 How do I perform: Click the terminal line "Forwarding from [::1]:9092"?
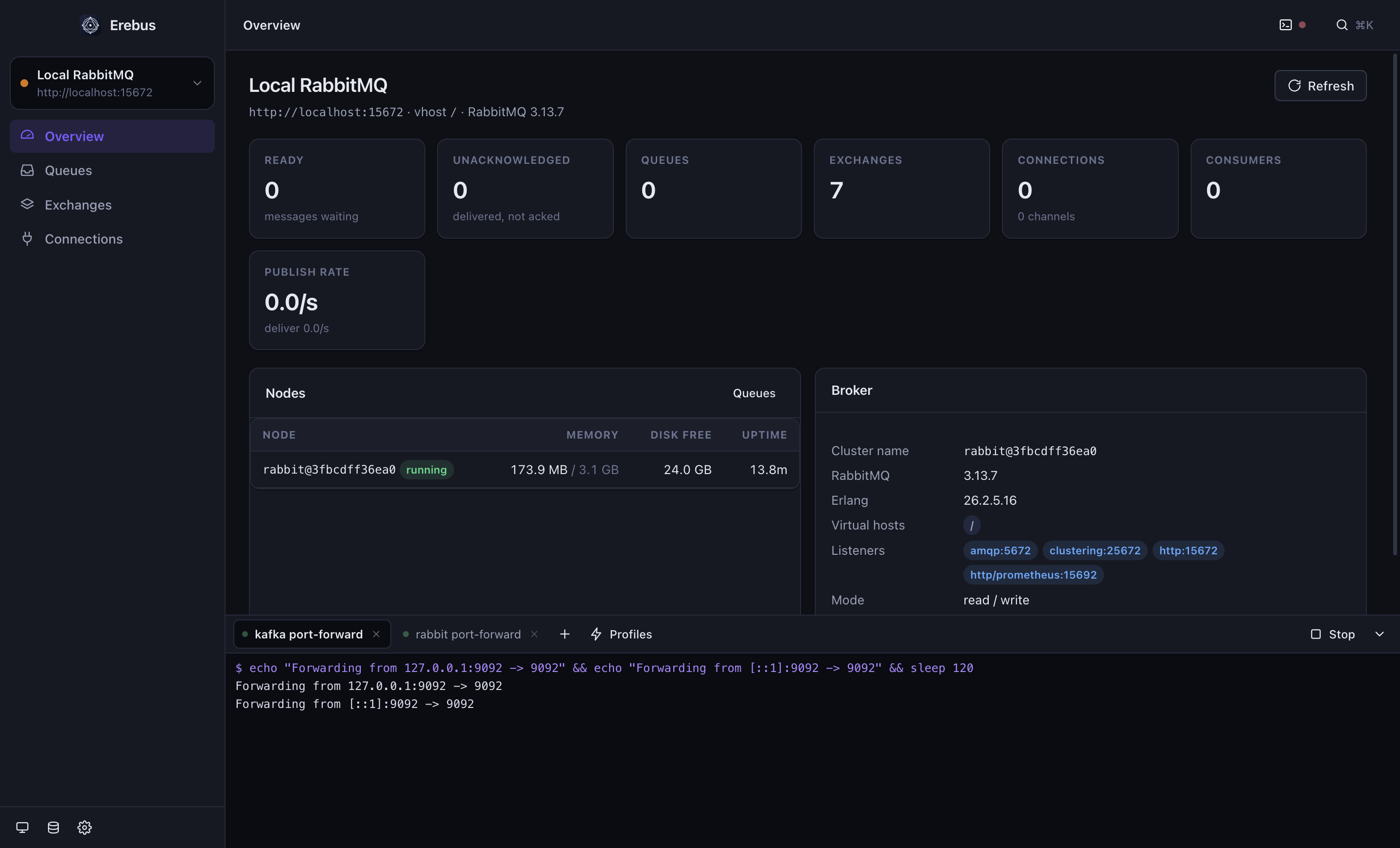coord(354,704)
